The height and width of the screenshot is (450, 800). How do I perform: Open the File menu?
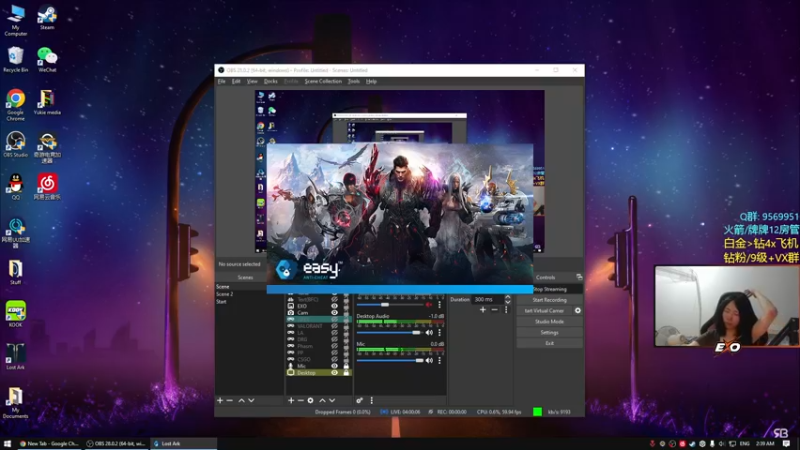(x=221, y=81)
